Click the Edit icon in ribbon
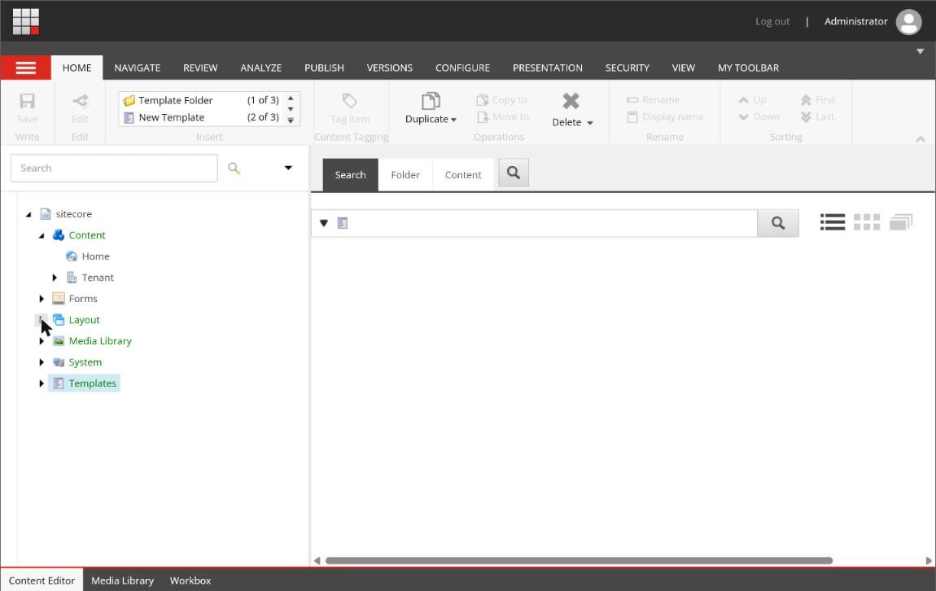The width and height of the screenshot is (936, 591). coord(79,100)
